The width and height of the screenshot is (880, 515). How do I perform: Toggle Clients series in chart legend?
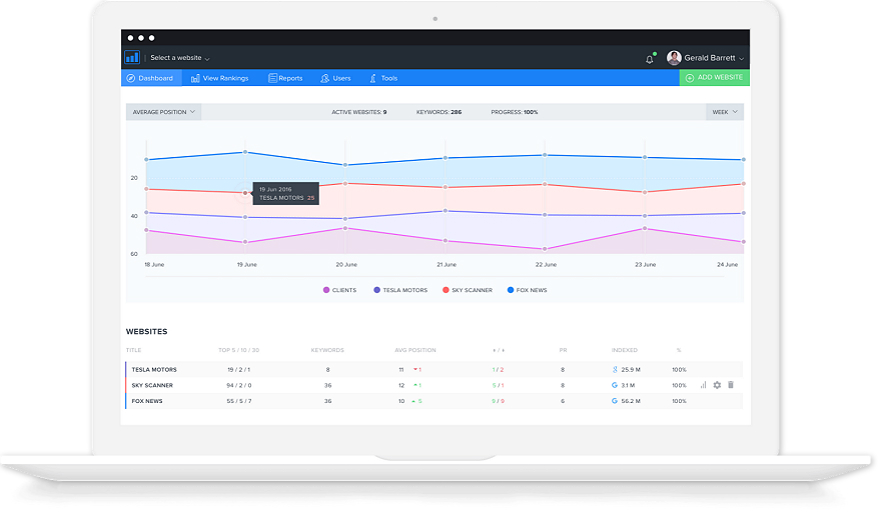coord(340,290)
